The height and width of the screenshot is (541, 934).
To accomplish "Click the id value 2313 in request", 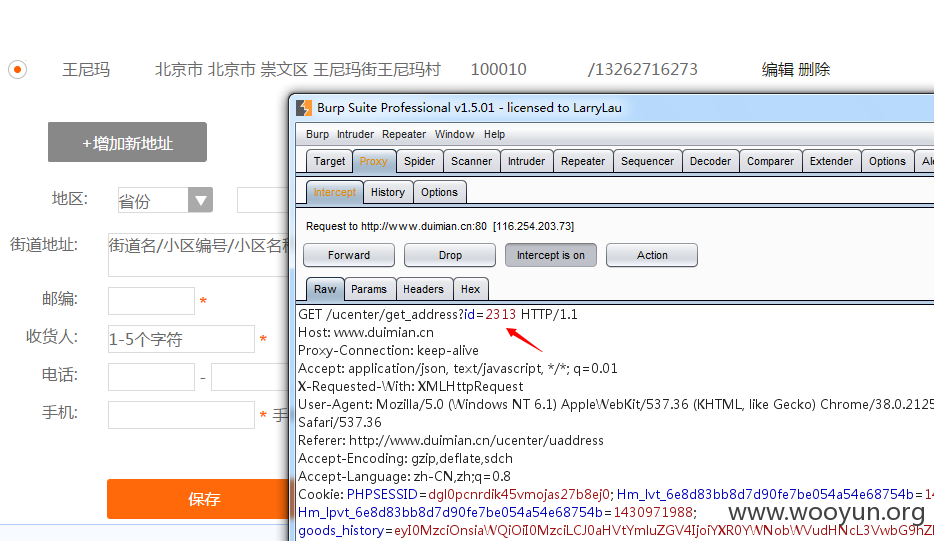I will click(500, 315).
